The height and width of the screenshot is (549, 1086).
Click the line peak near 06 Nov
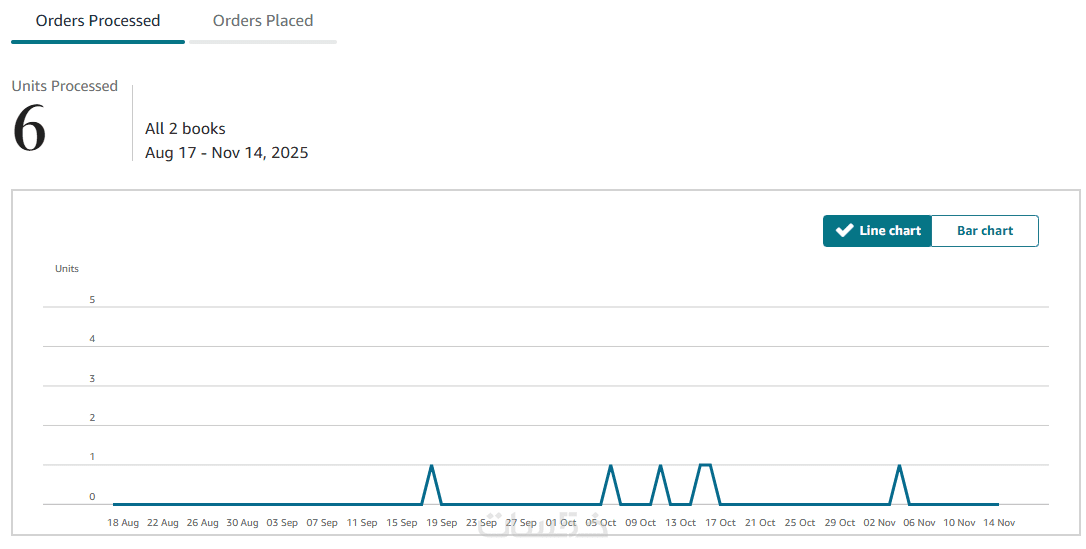pyautogui.click(x=900, y=466)
